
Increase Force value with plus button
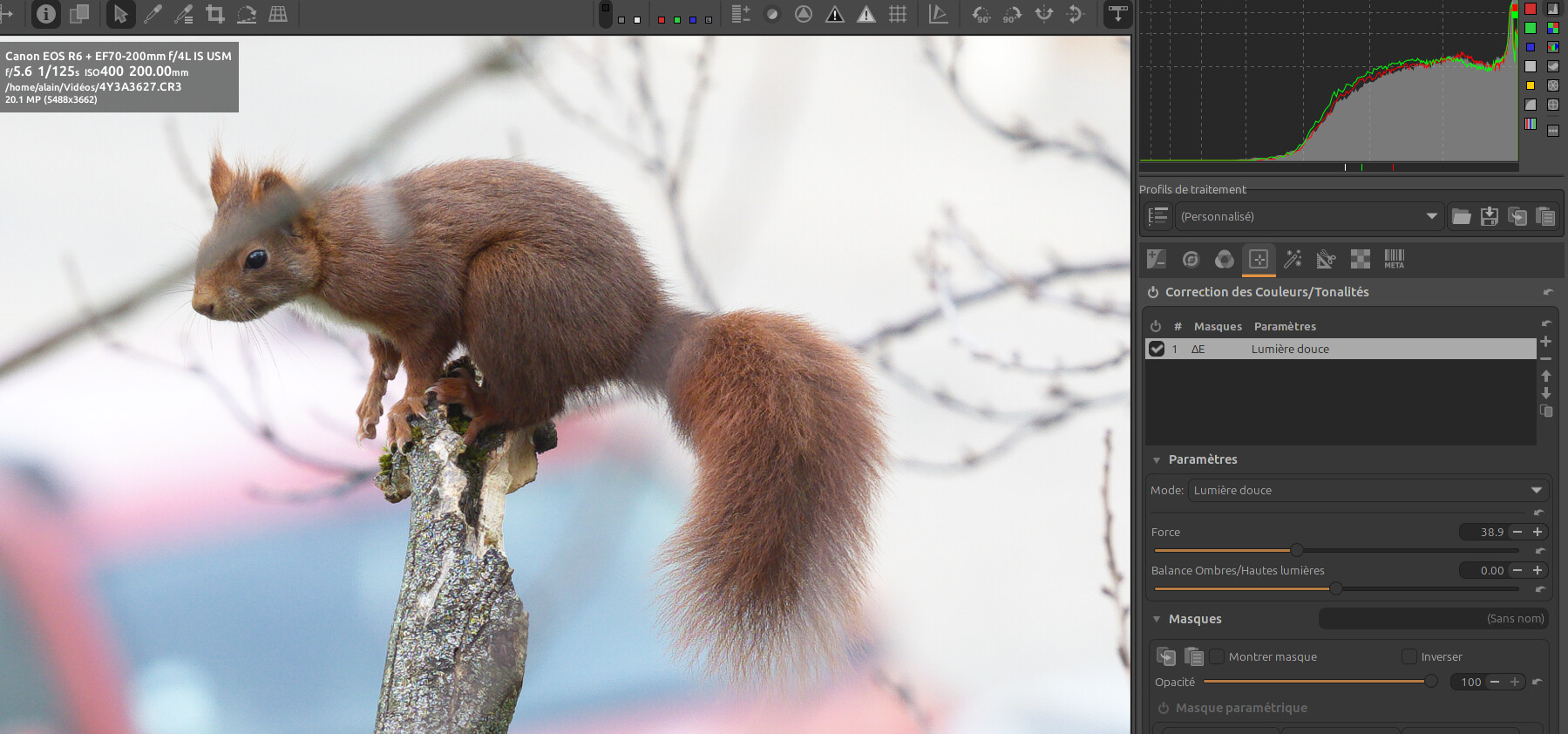[1537, 532]
